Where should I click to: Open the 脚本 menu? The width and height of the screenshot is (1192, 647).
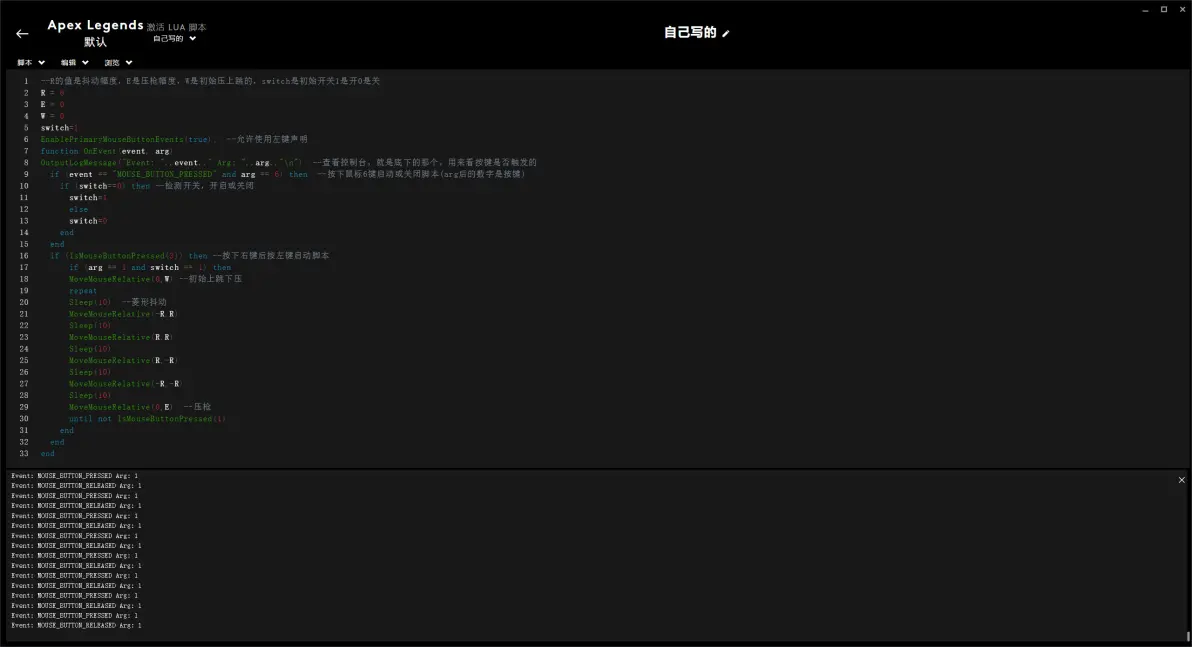pyautogui.click(x=31, y=62)
